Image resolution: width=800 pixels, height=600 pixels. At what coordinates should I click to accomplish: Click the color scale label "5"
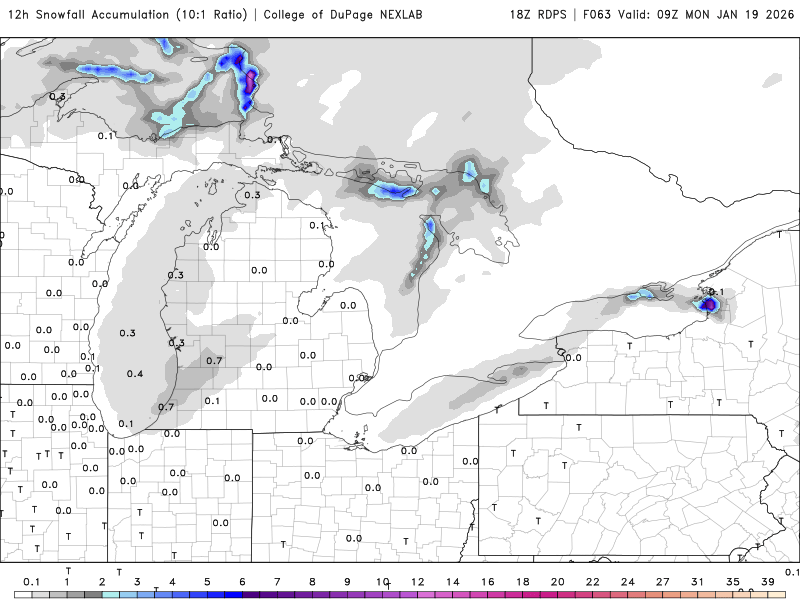tap(207, 582)
